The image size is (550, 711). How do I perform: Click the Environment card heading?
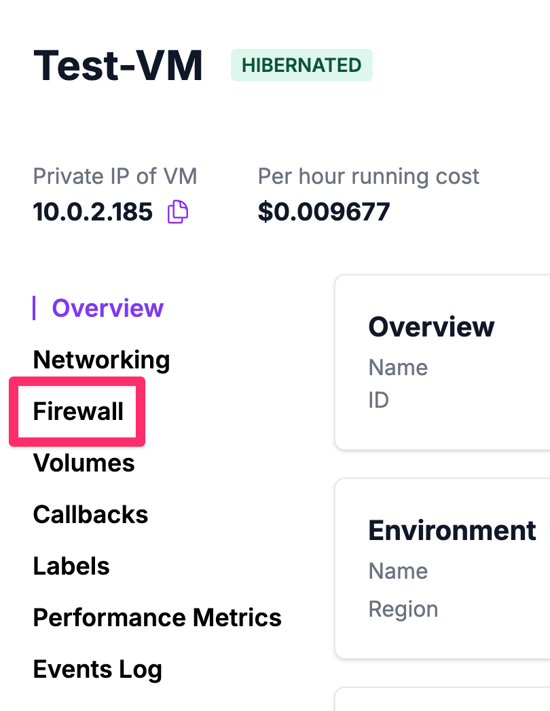click(x=452, y=530)
